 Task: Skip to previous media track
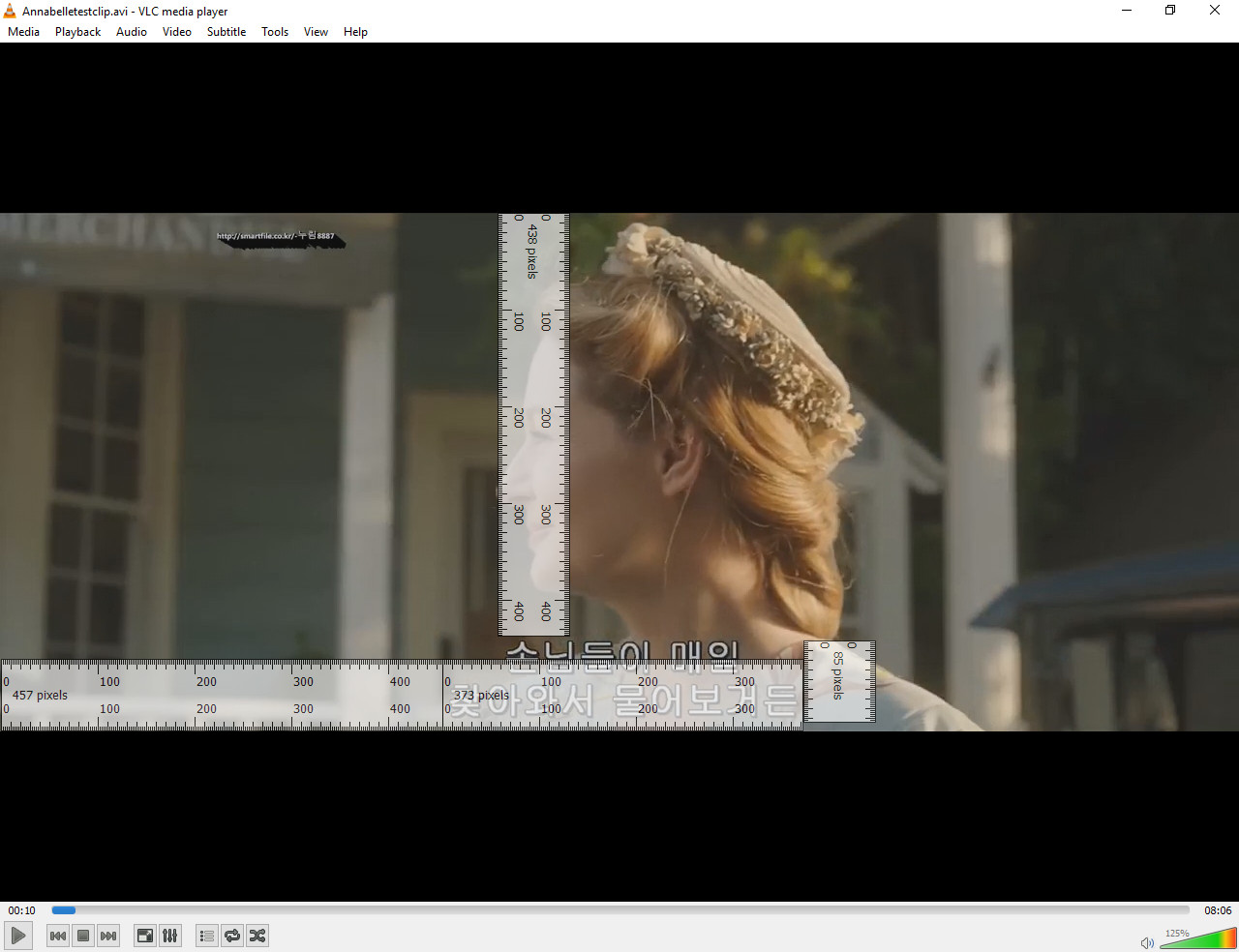tap(58, 936)
